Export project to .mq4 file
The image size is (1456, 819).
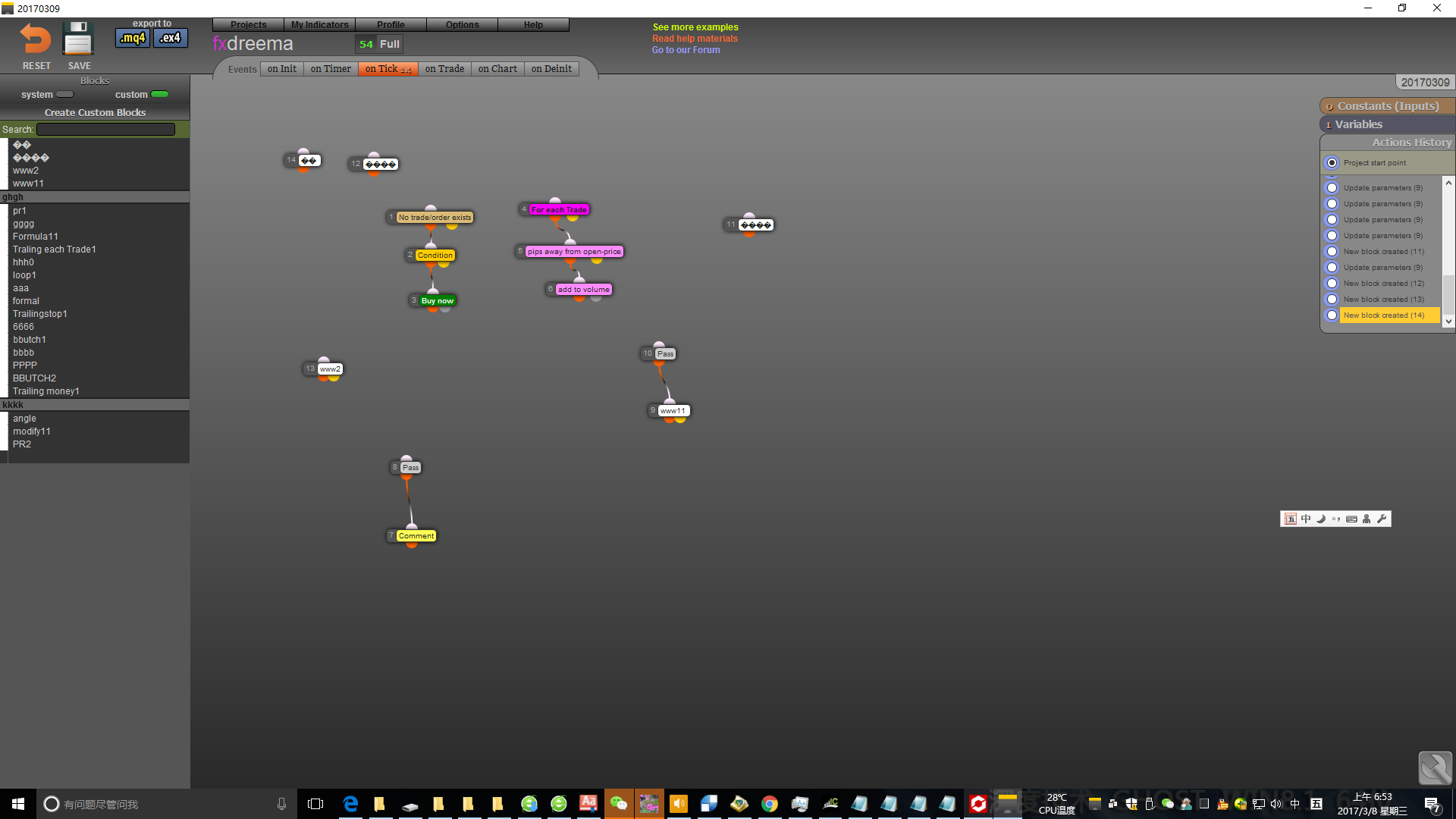click(x=133, y=38)
